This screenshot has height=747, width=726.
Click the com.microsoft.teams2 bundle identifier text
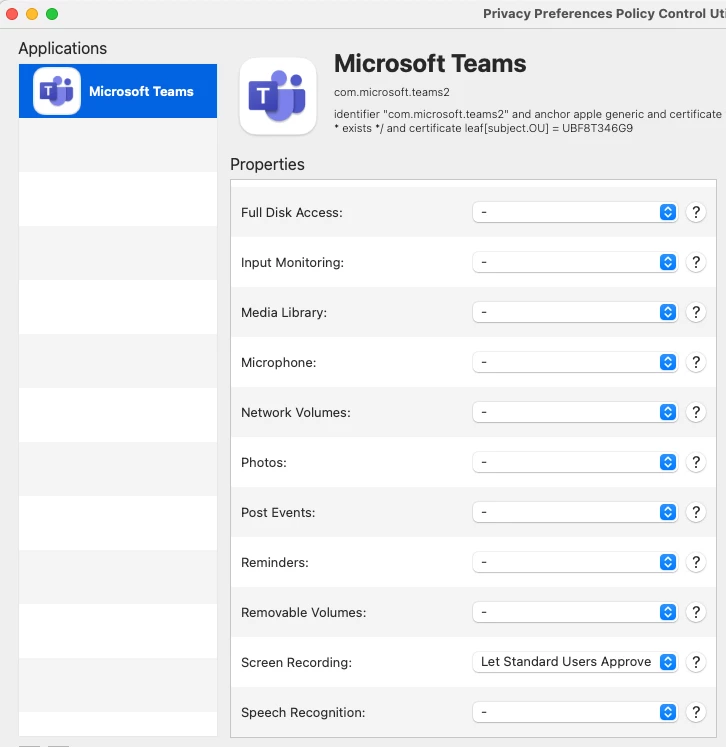point(392,92)
